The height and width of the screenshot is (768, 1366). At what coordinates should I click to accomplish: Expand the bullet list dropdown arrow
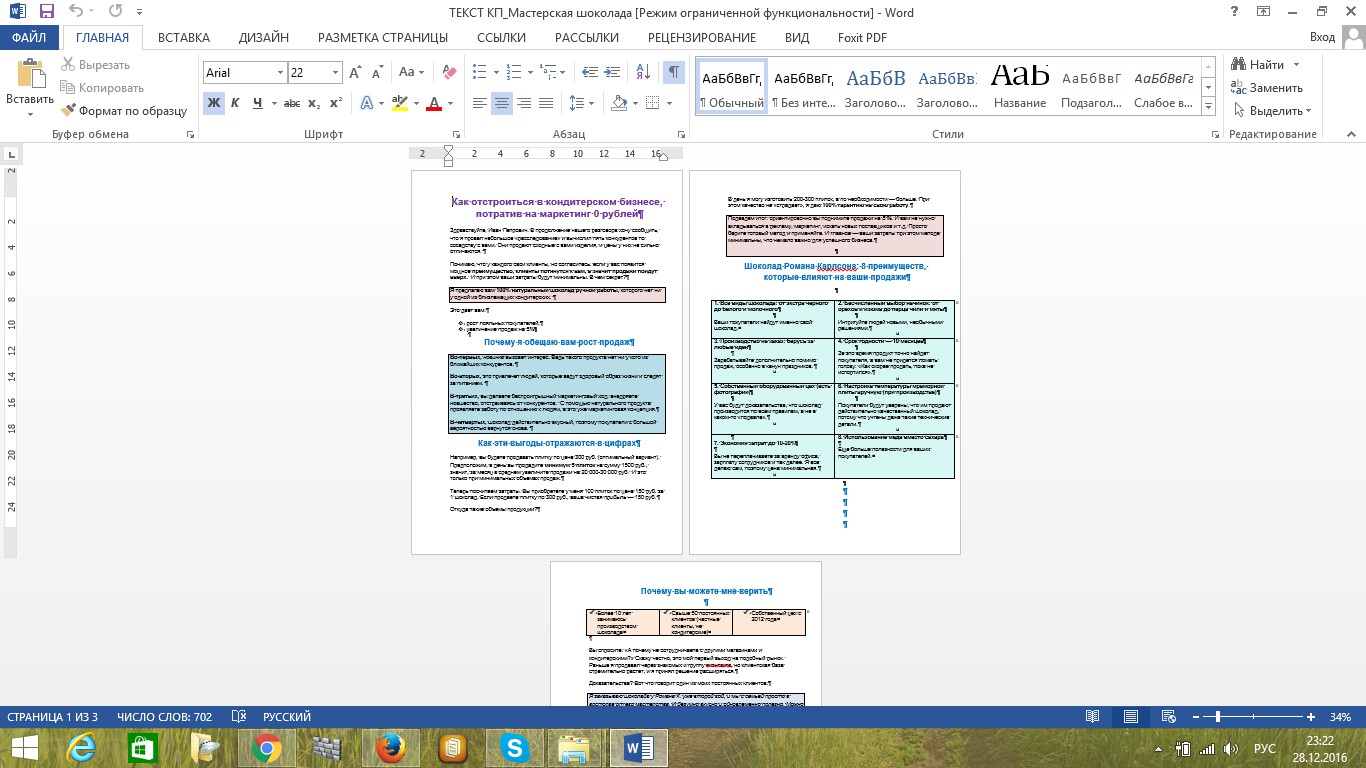pyautogui.click(x=495, y=73)
